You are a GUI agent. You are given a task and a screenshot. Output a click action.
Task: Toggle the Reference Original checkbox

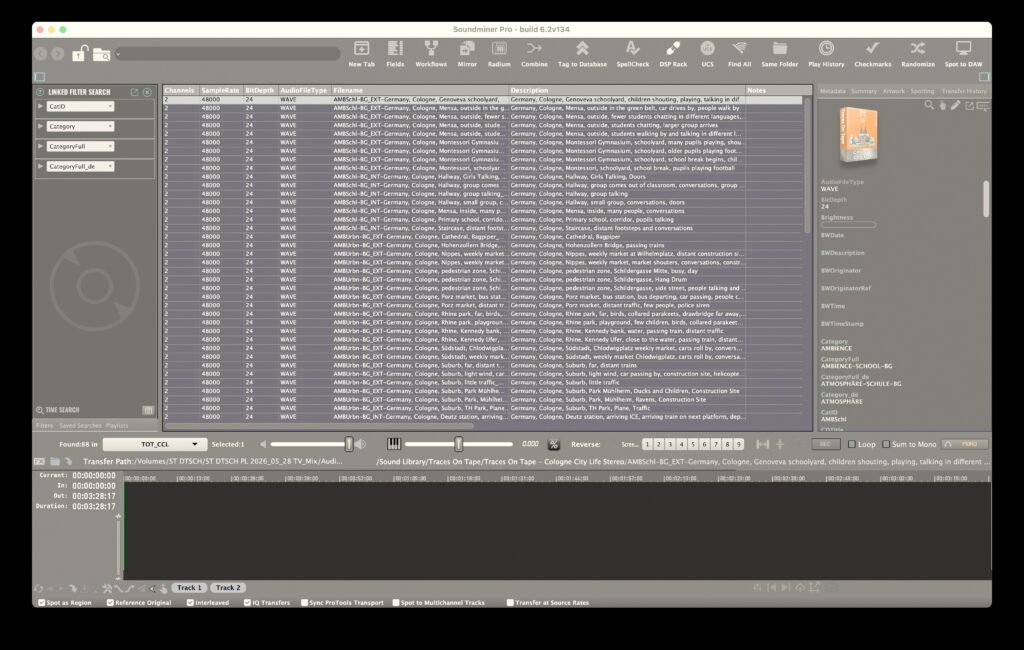(x=110, y=603)
